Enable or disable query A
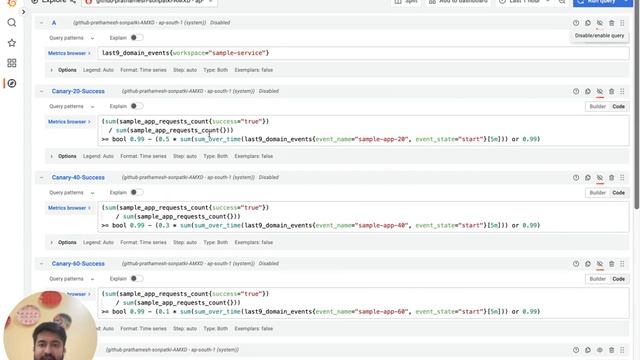 click(600, 23)
